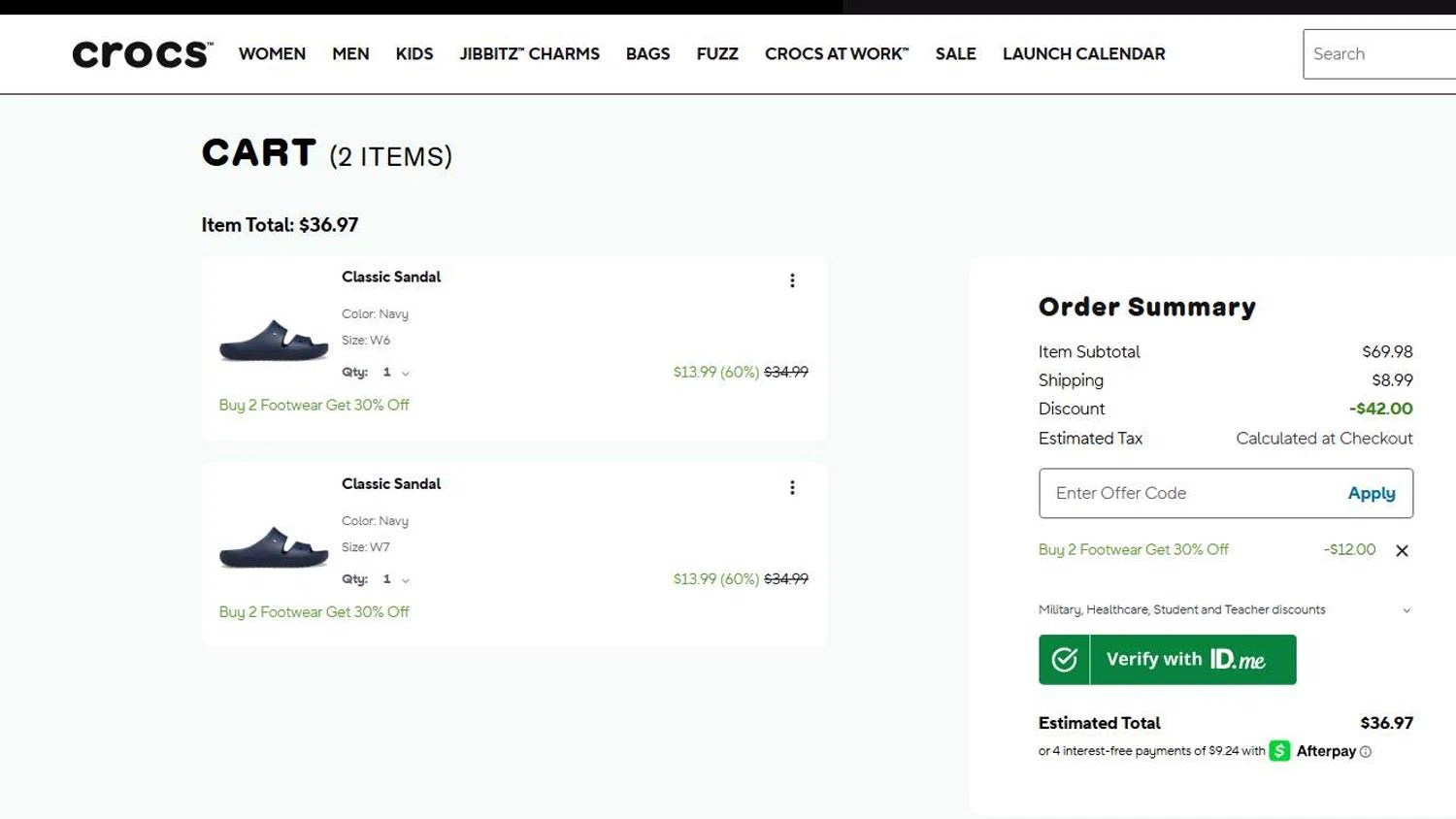Image resolution: width=1456 pixels, height=819 pixels.
Task: Open the Kids menu
Action: click(414, 54)
